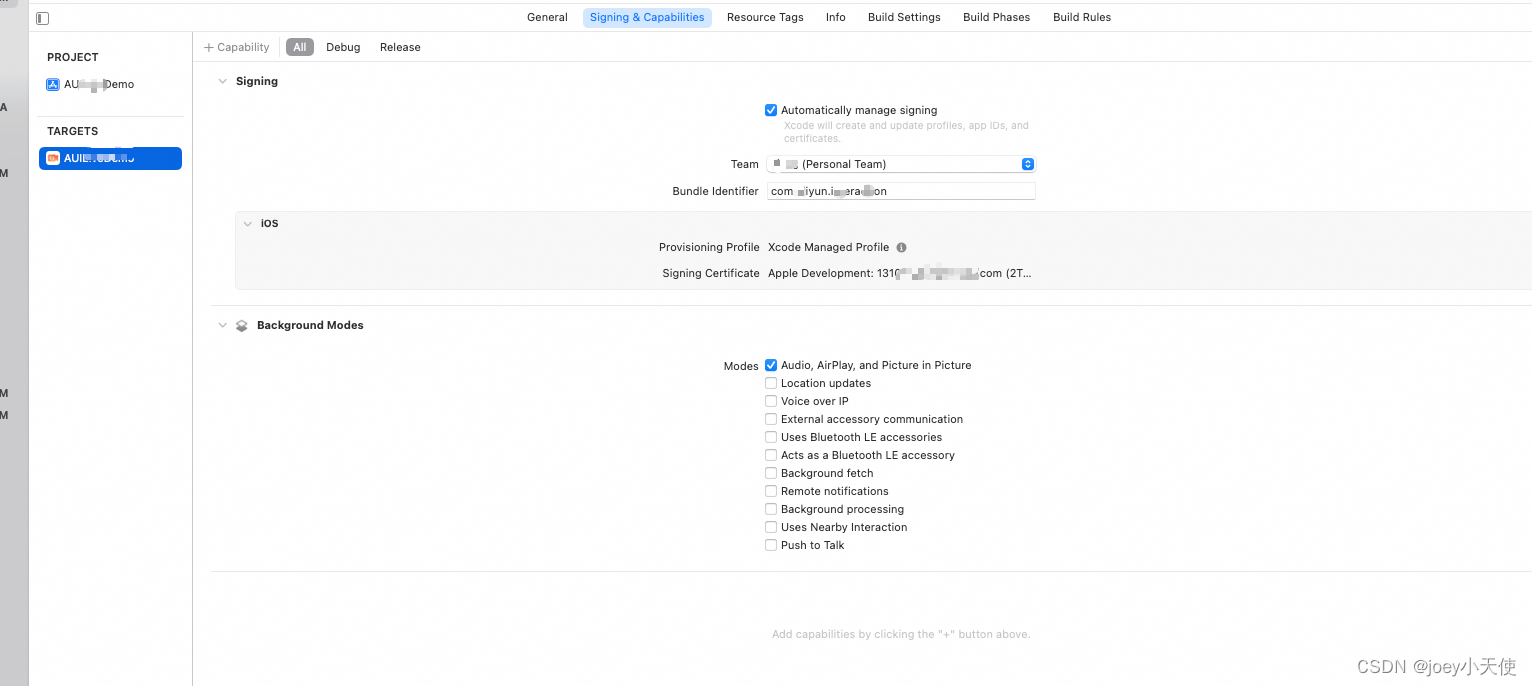The height and width of the screenshot is (686, 1532).
Task: Select the Signing & Capabilities tab
Action: (x=647, y=17)
